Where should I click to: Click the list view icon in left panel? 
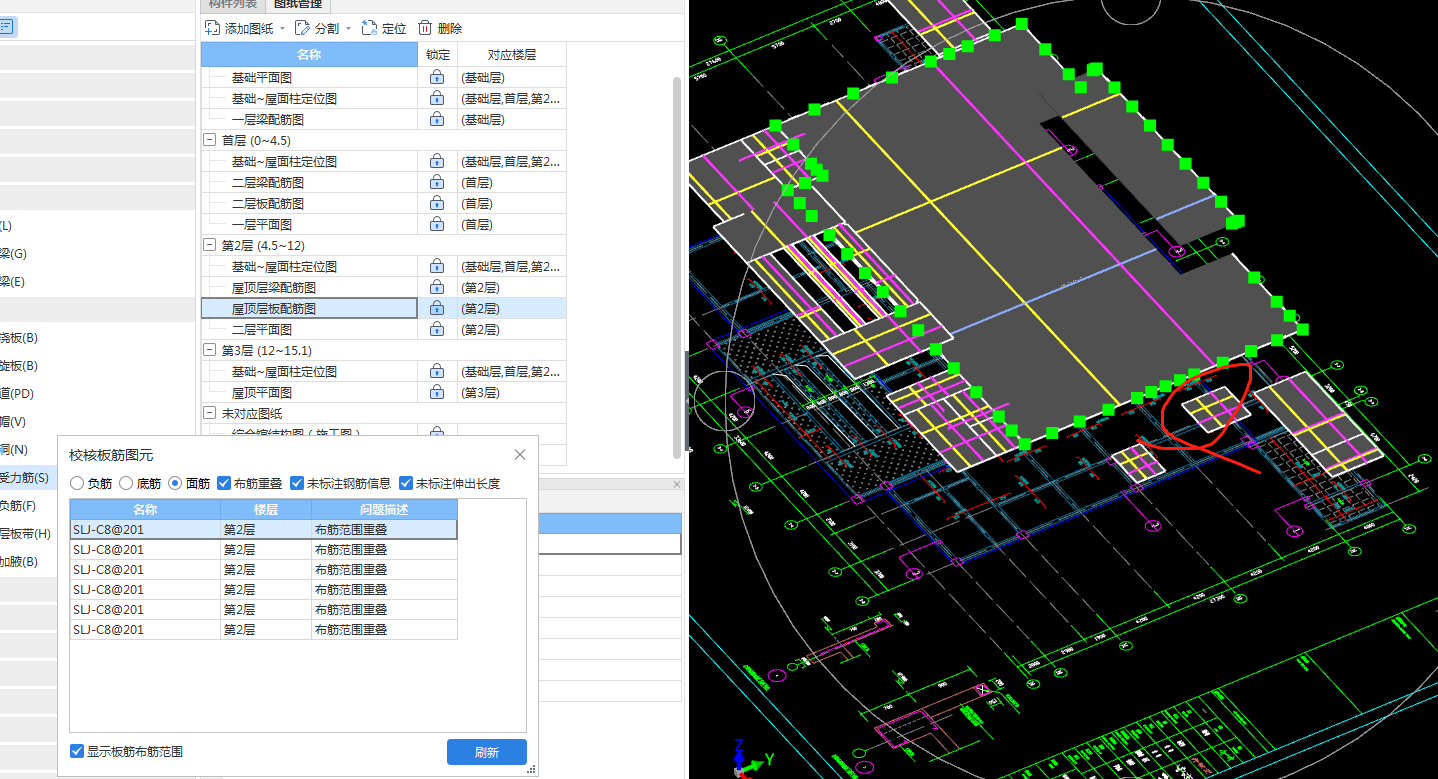click(6, 27)
